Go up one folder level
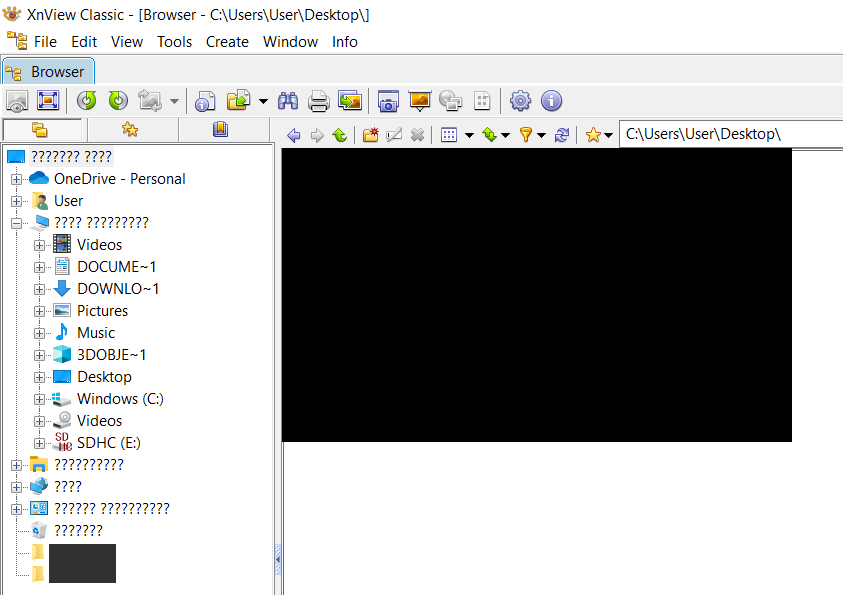 (x=340, y=135)
